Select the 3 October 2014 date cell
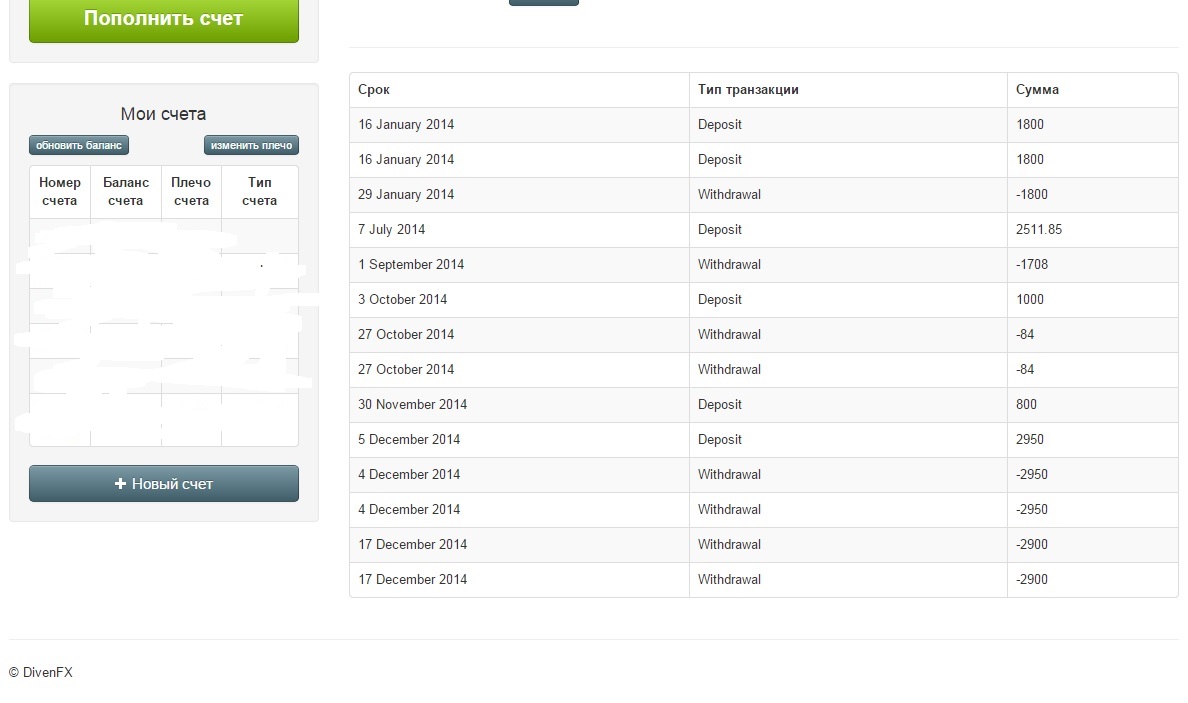The image size is (1188, 703). tap(519, 299)
